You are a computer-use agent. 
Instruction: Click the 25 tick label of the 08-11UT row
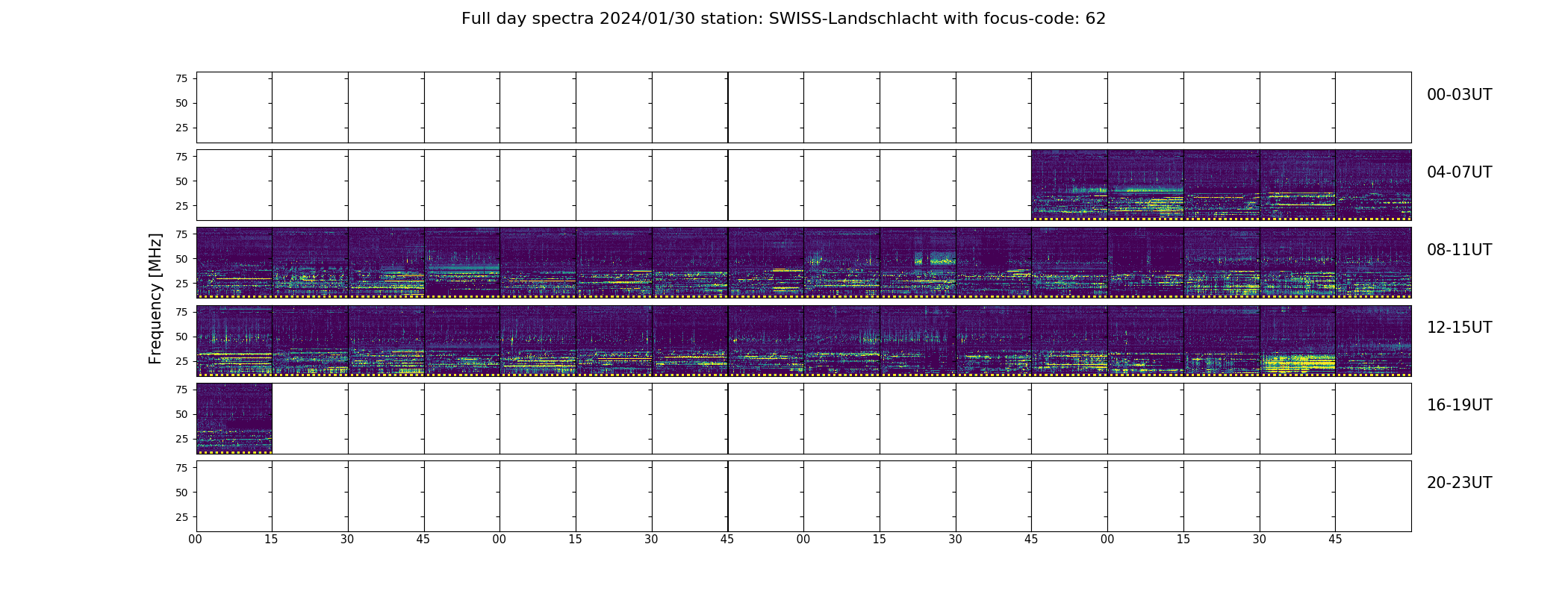click(181, 284)
